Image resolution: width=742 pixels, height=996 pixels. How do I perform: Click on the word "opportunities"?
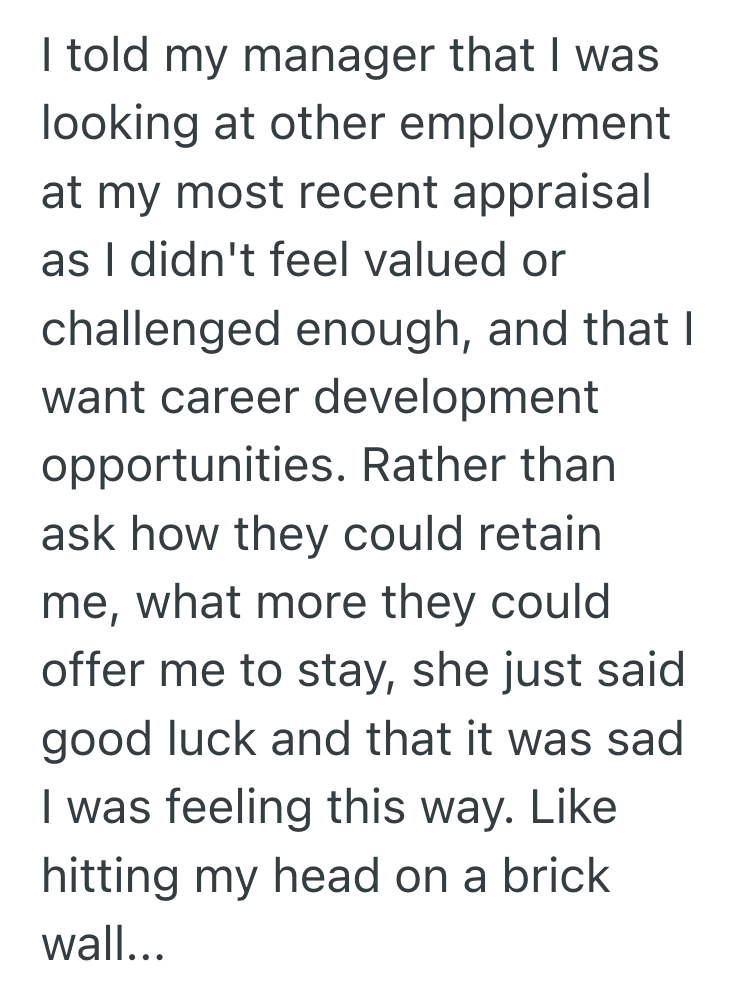[188, 467]
